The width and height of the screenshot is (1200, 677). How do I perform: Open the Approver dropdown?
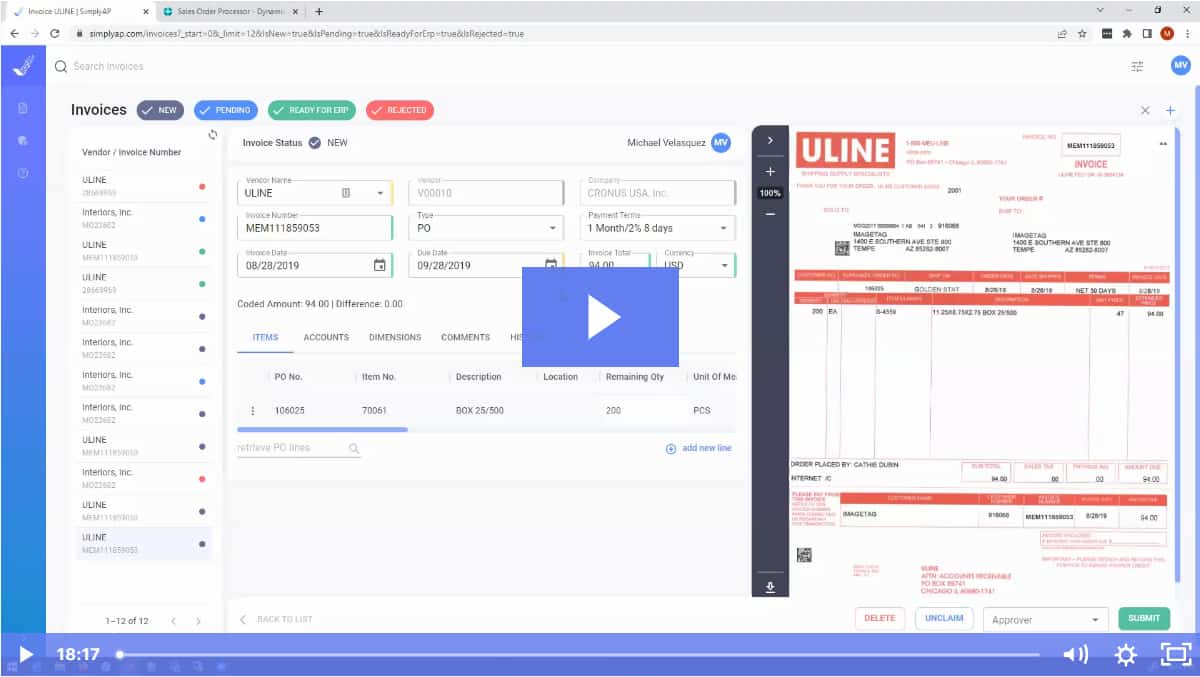coord(1046,620)
